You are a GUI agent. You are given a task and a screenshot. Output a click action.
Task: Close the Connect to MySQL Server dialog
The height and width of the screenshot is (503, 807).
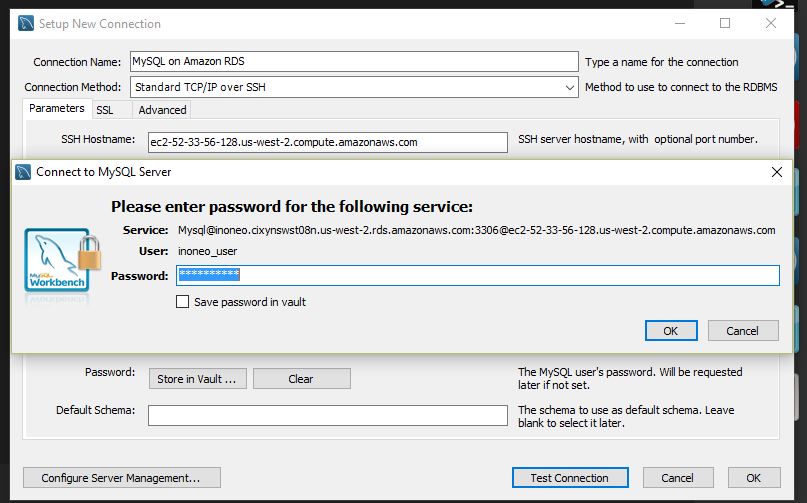pos(777,172)
